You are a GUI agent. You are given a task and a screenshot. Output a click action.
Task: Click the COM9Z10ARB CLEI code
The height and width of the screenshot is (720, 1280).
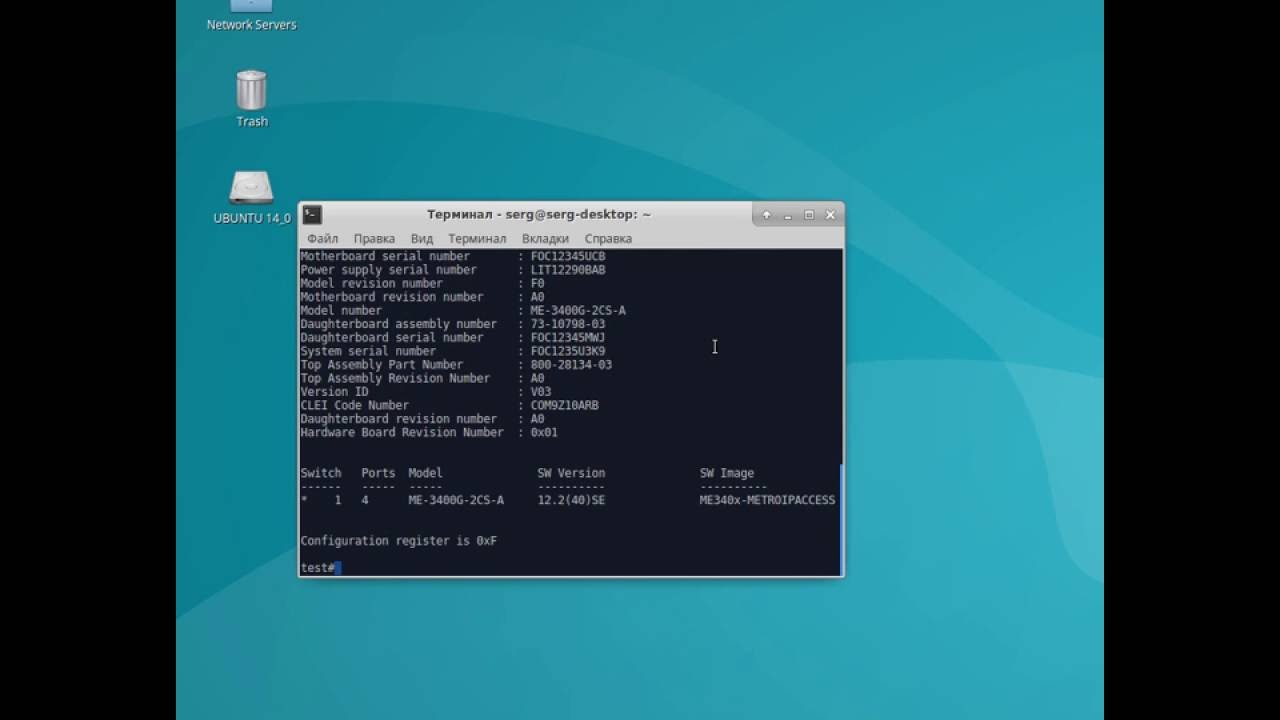tap(564, 405)
